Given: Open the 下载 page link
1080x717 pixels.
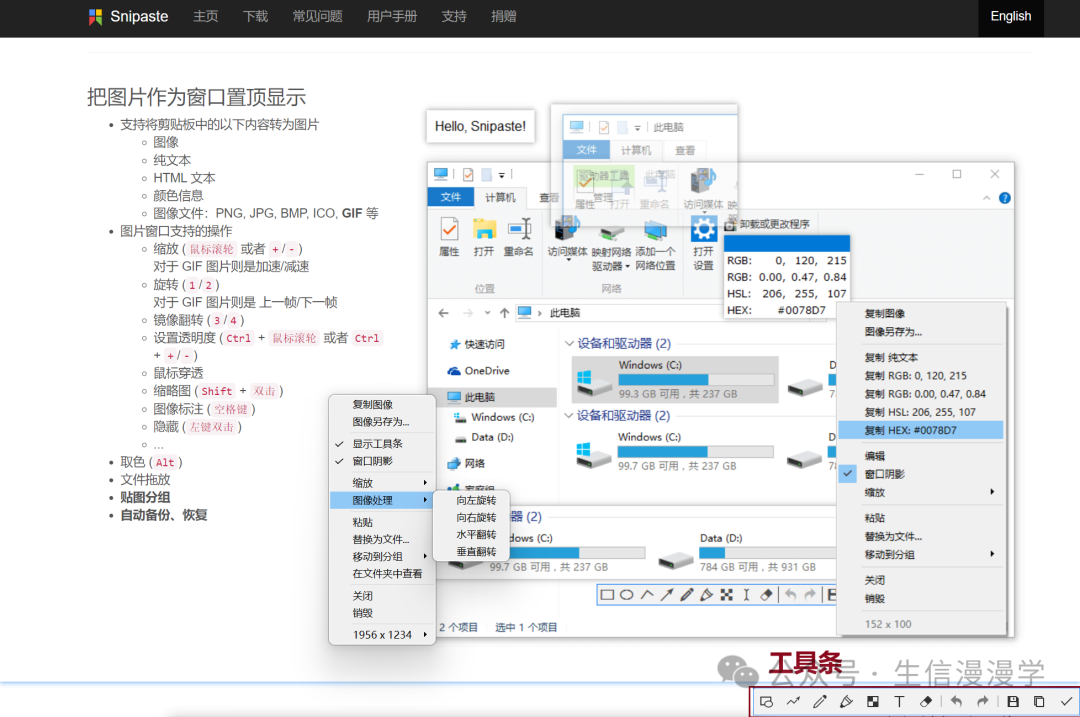Looking at the screenshot, I should pos(256,17).
